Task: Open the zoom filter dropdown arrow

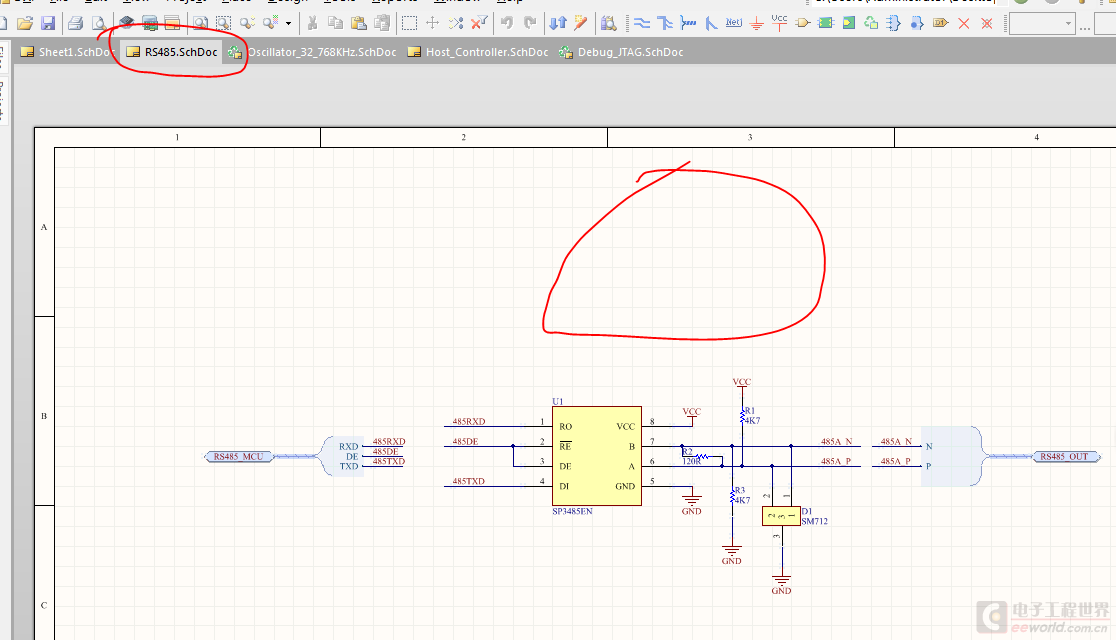Action: pyautogui.click(x=288, y=23)
